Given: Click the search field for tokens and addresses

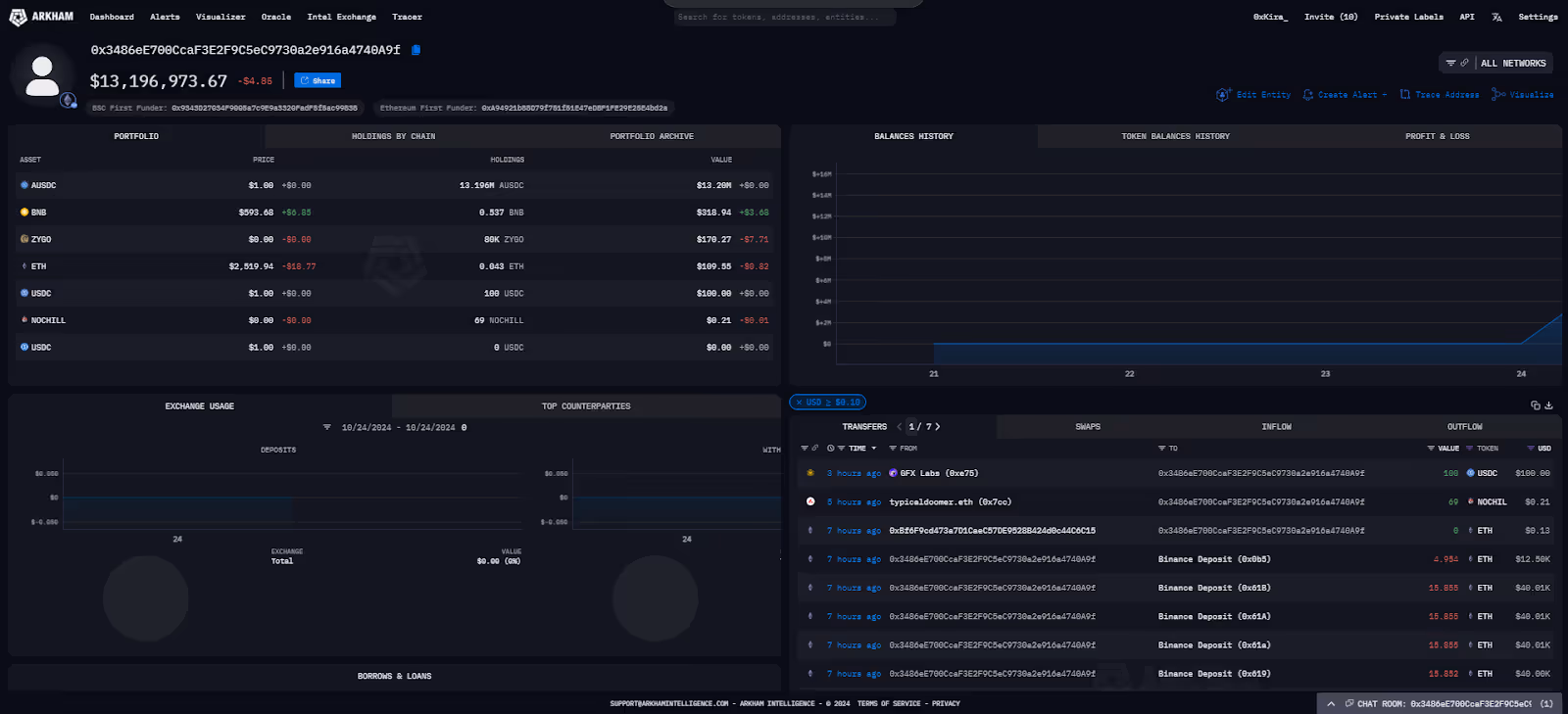Looking at the screenshot, I should click(785, 17).
